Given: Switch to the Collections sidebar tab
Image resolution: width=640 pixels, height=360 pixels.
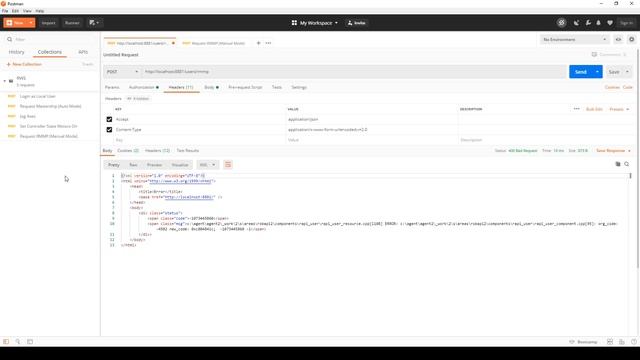Looking at the screenshot, I should click(x=49, y=52).
